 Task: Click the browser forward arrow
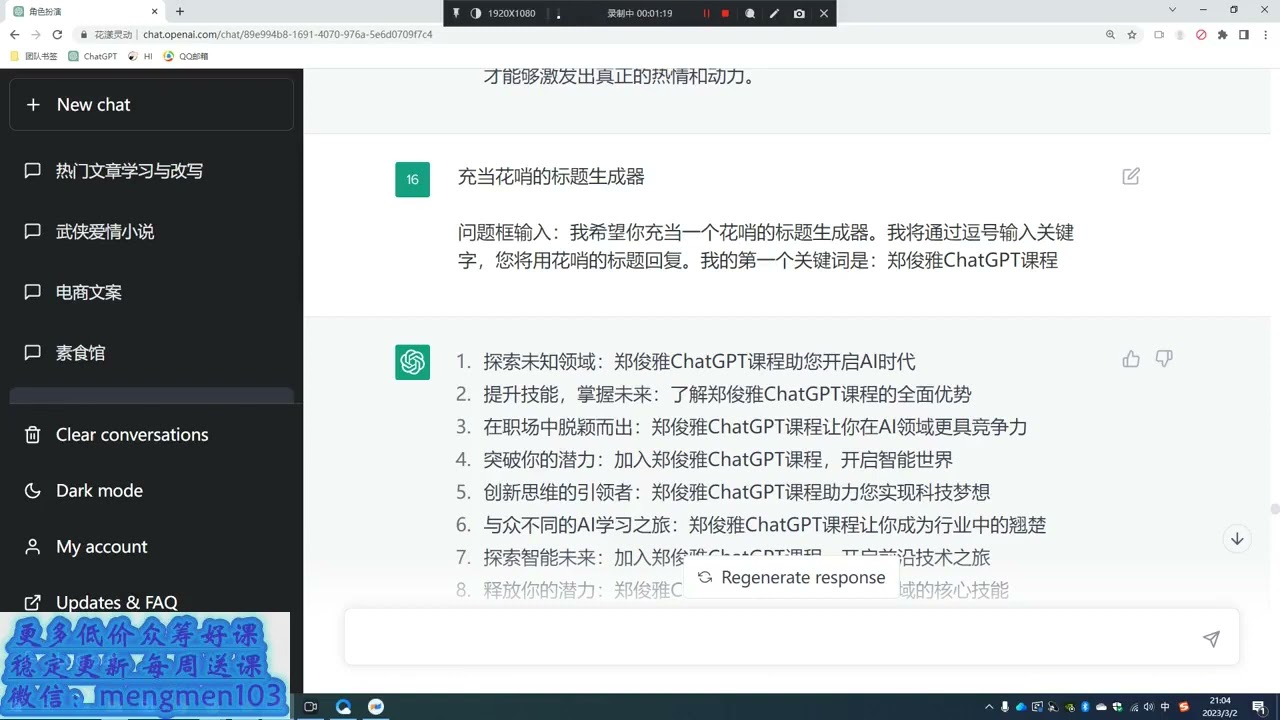click(x=36, y=34)
